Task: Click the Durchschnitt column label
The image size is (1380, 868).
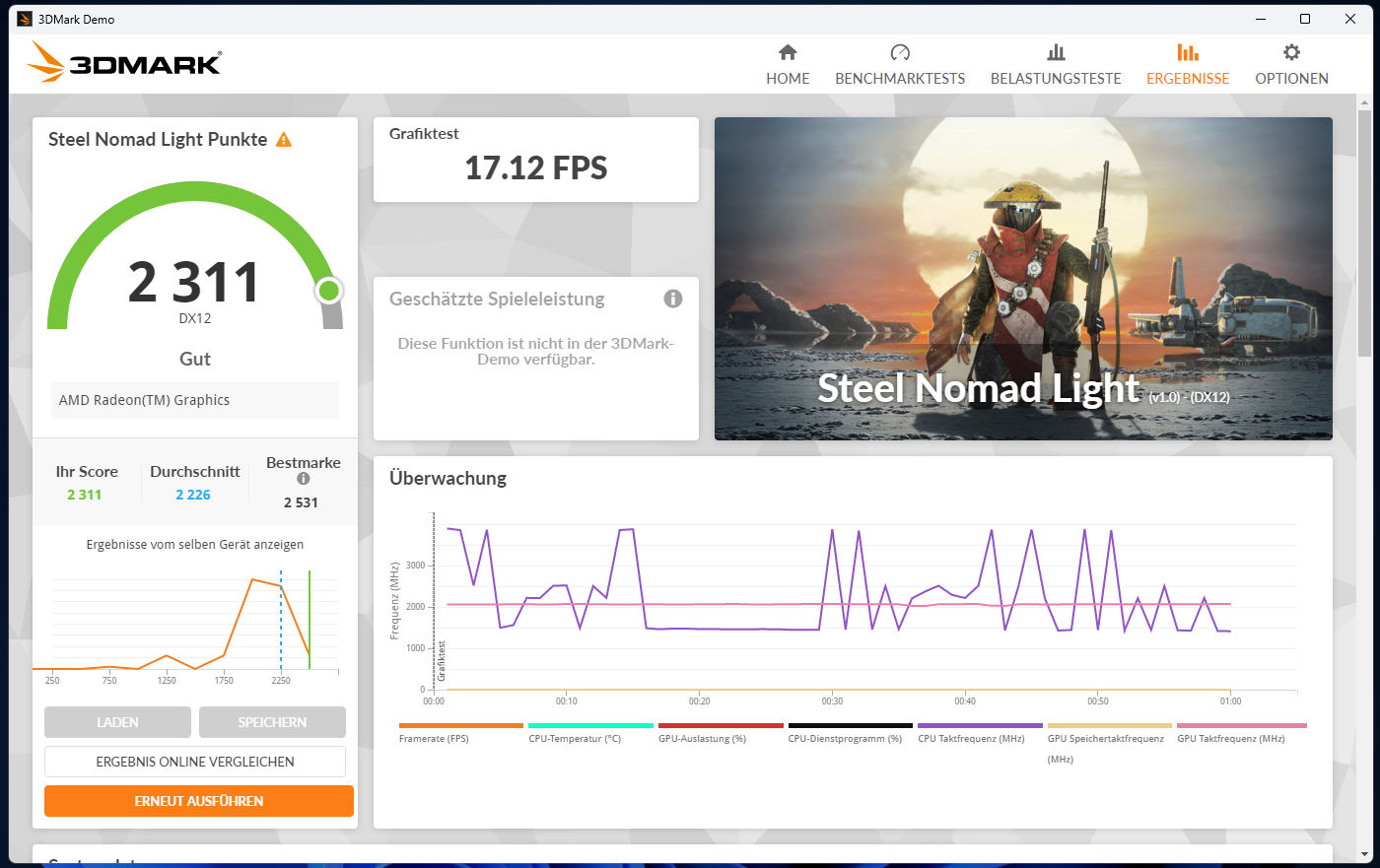Action: 195,471
